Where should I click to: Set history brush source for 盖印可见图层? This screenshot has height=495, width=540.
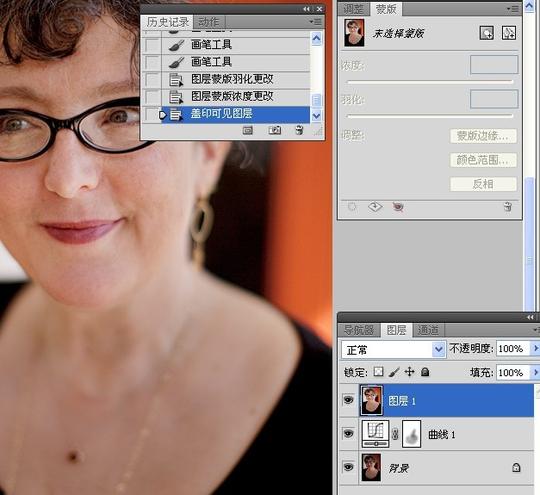coord(152,114)
